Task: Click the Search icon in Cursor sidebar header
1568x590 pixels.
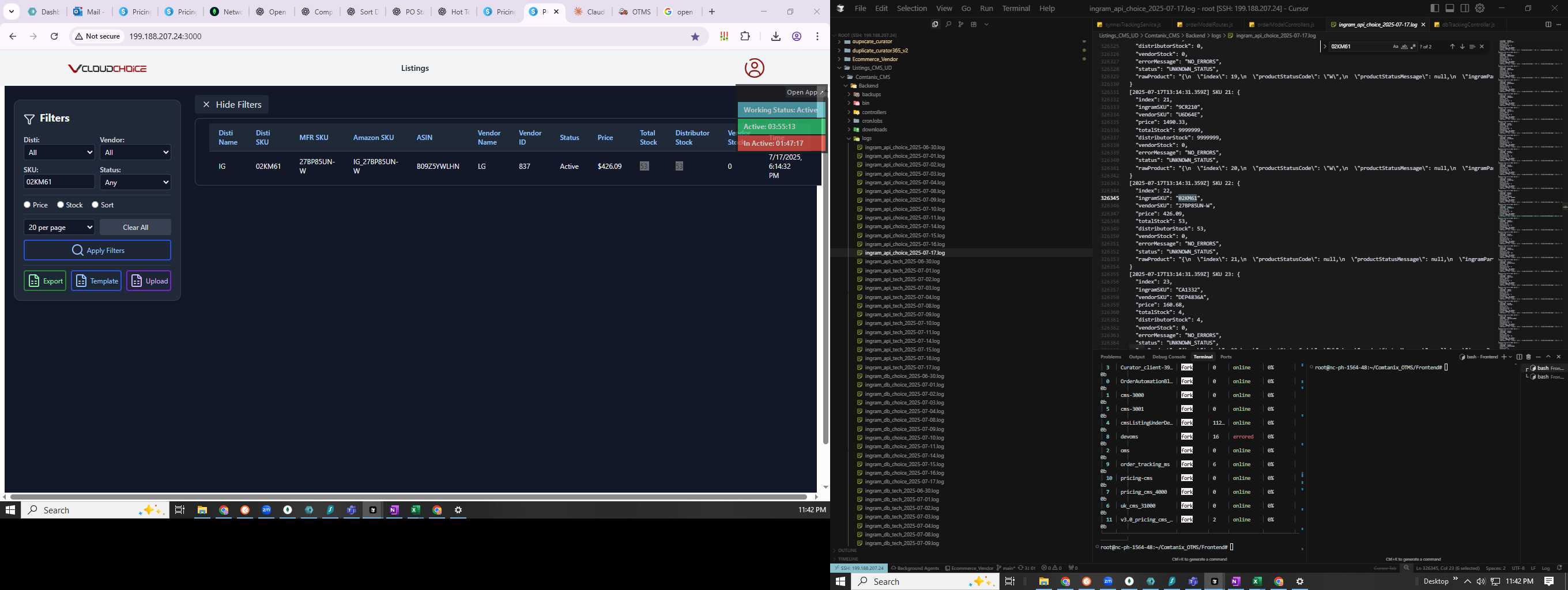Action: click(x=948, y=24)
